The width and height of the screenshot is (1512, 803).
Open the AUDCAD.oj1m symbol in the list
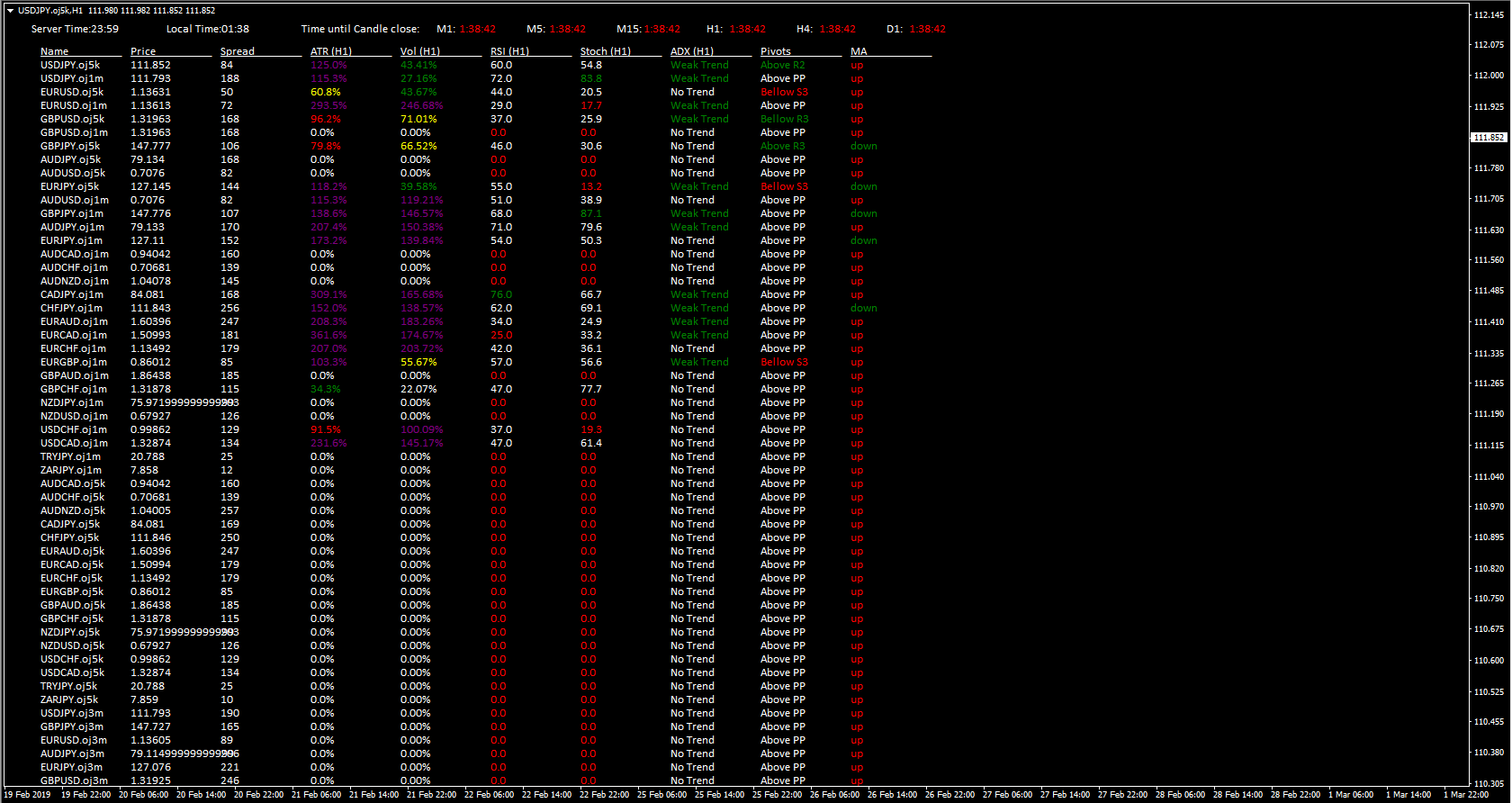74,254
